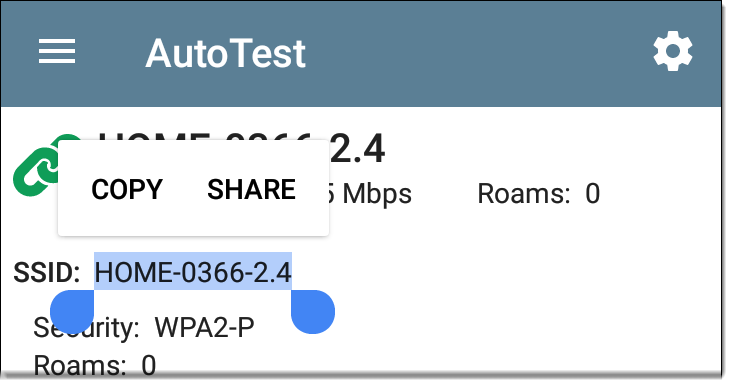Choose SHARE from the text popup
730x389 pixels.
[x=251, y=189]
